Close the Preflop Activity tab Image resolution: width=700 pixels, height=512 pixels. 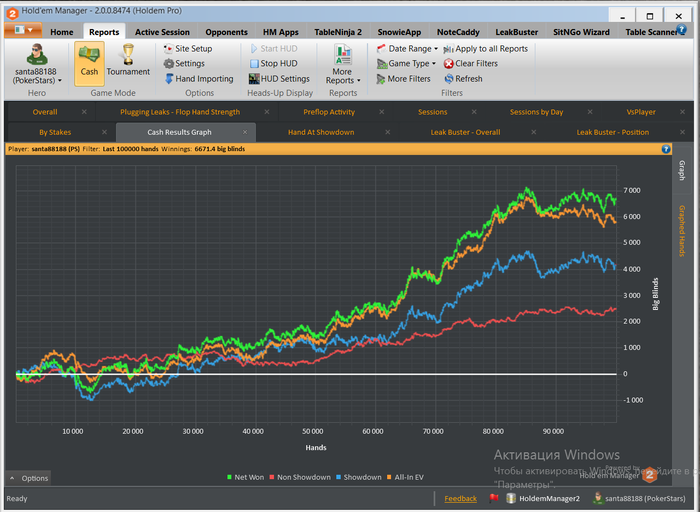[x=382, y=112]
